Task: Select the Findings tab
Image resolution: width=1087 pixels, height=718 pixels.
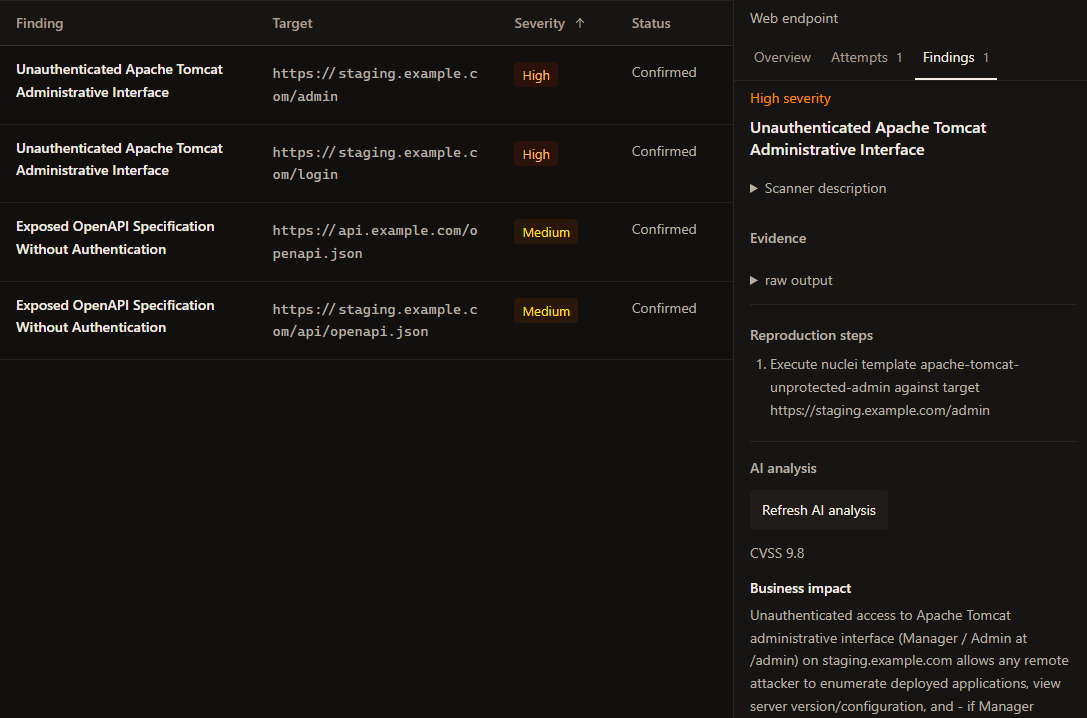Action: point(955,58)
